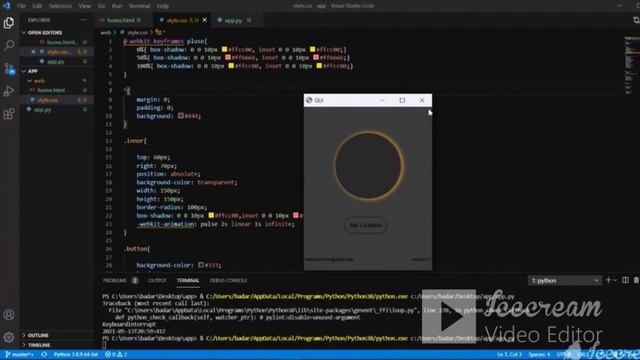640x360 pixels.
Task: Click glowing circle in GUI window
Action: (369, 166)
